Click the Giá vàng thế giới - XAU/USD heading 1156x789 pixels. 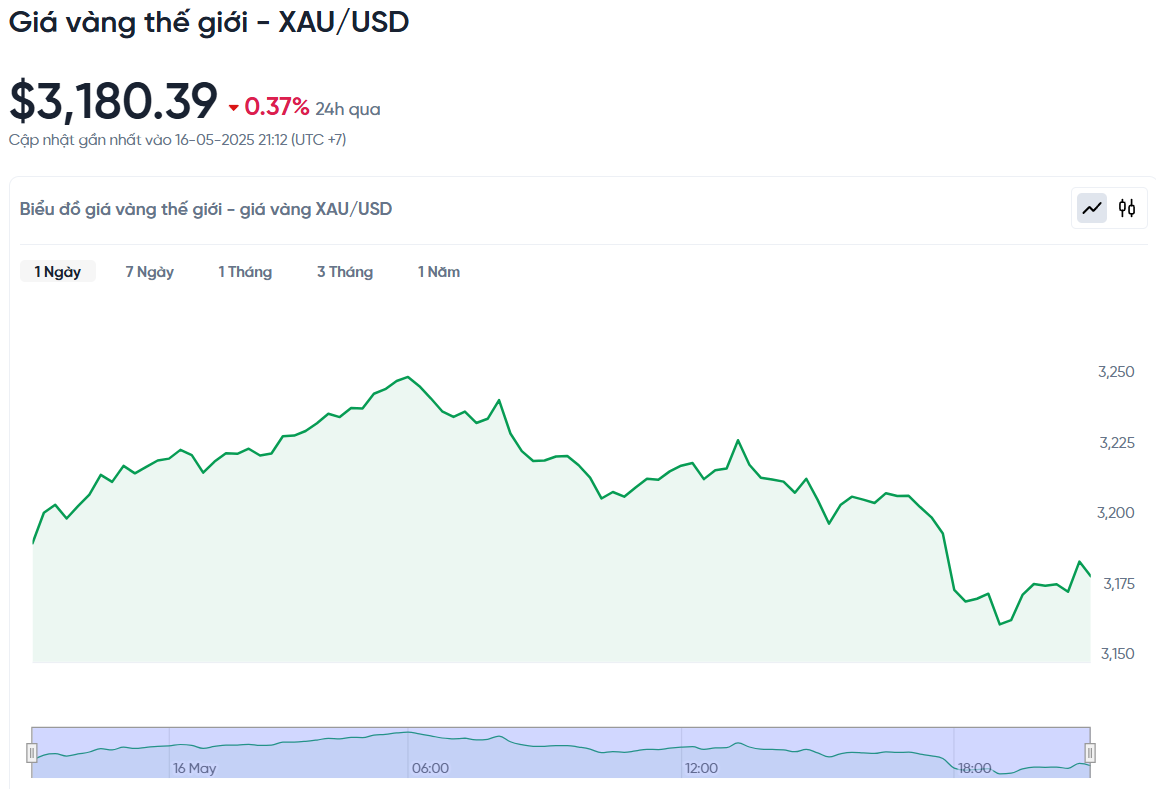point(209,22)
